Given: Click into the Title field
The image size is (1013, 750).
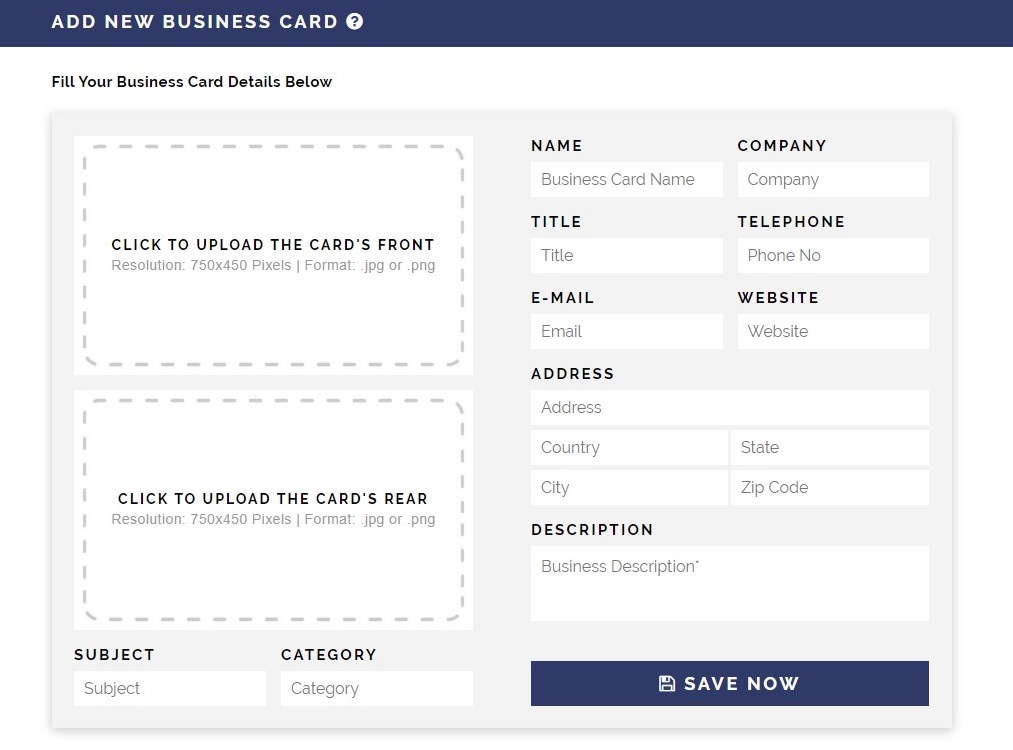Looking at the screenshot, I should [627, 256].
